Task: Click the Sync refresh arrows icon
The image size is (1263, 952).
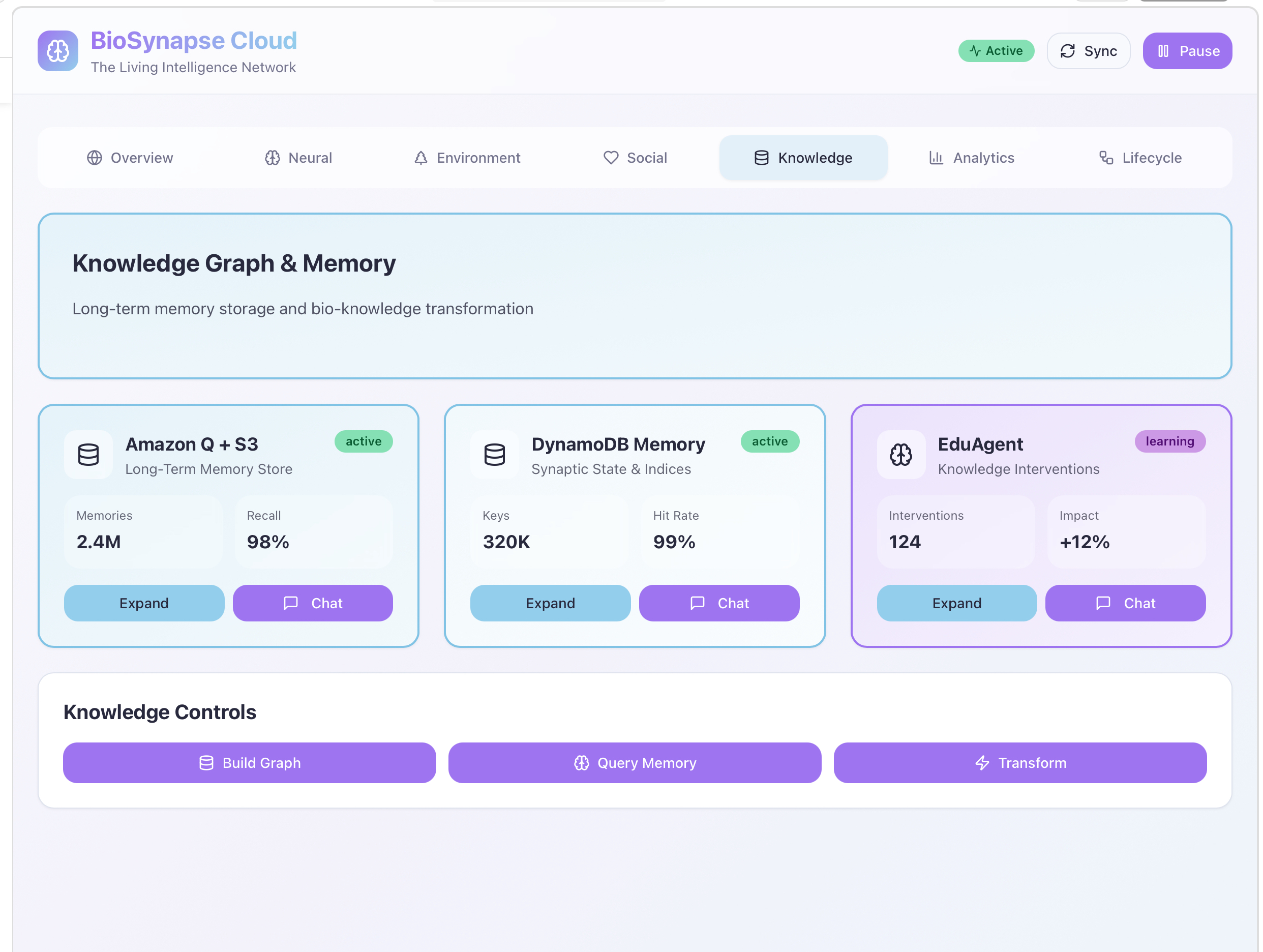Action: tap(1067, 51)
